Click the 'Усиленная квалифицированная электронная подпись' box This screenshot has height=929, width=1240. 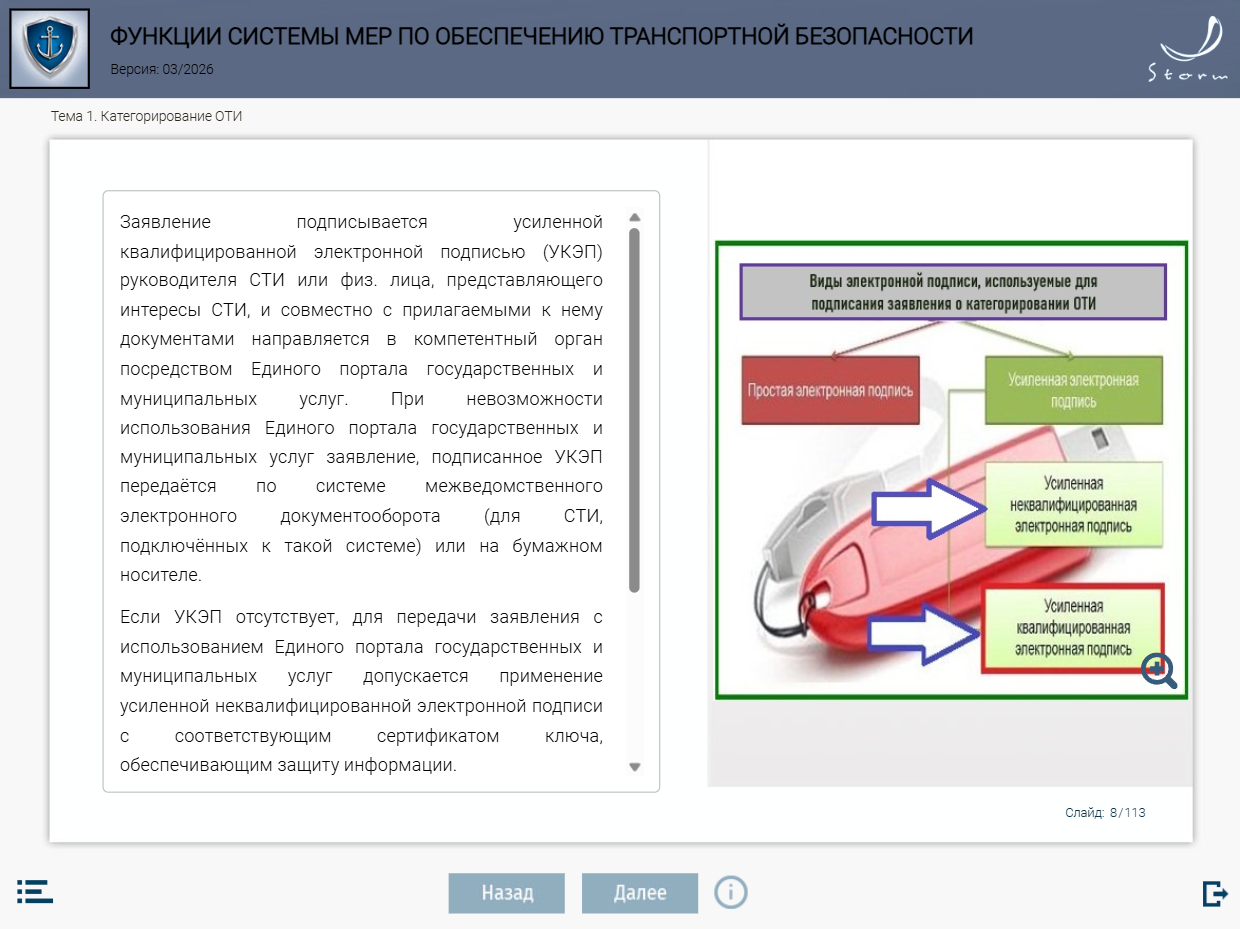[x=1074, y=628]
